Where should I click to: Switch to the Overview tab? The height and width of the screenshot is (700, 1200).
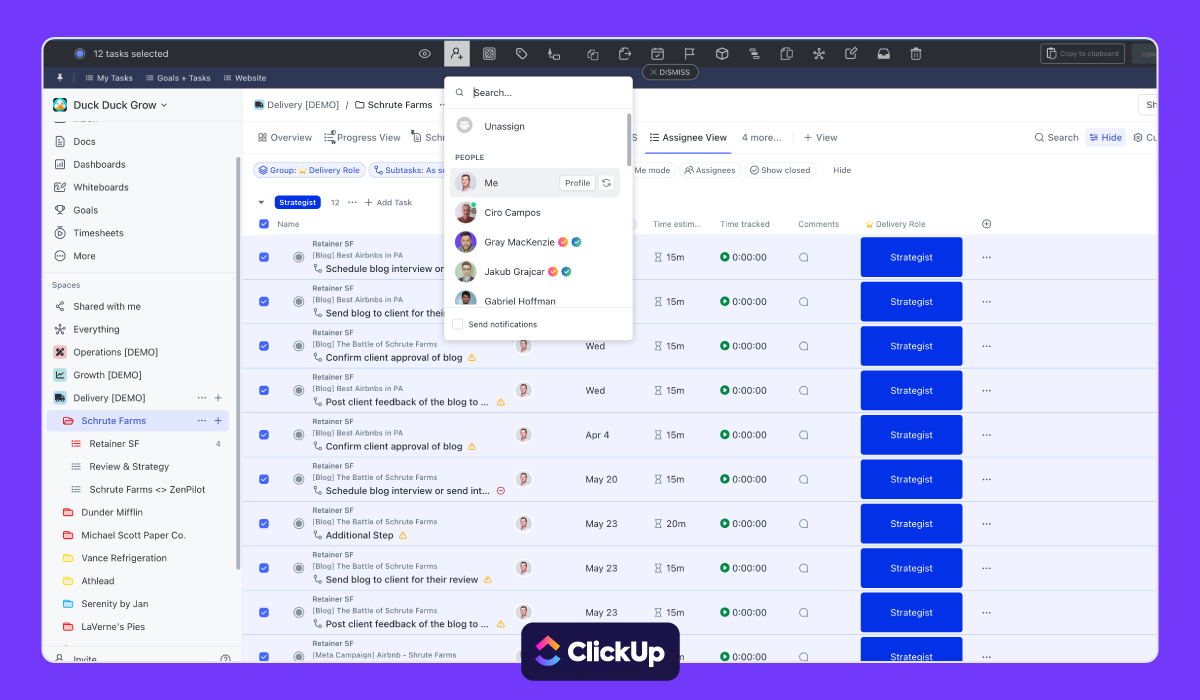coord(284,137)
